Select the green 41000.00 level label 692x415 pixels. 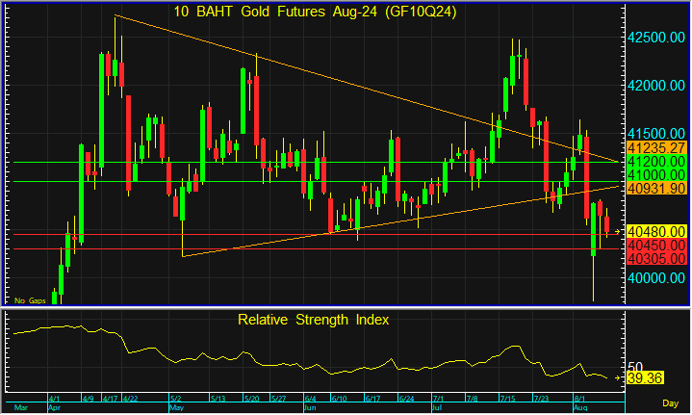coord(655,174)
